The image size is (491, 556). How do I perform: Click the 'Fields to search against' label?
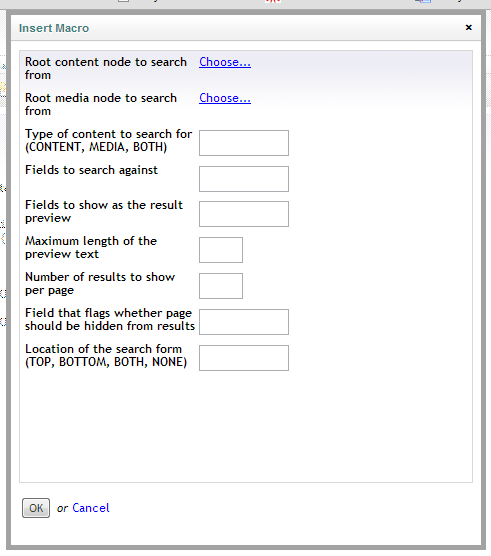(91, 170)
